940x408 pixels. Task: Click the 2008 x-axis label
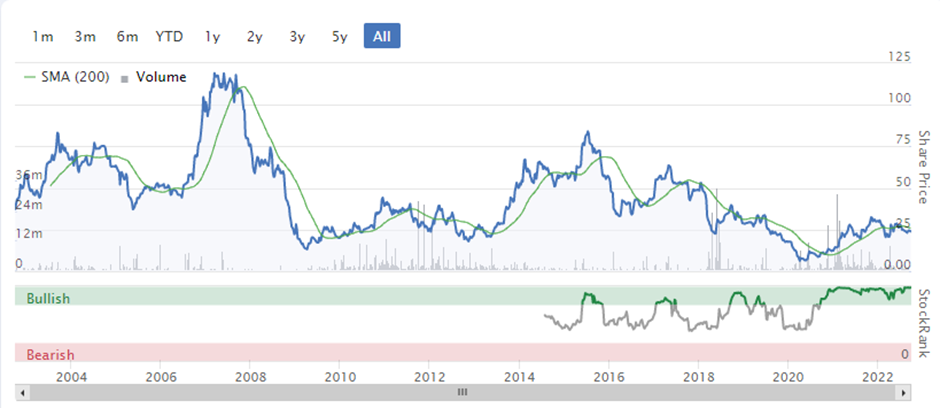click(250, 377)
